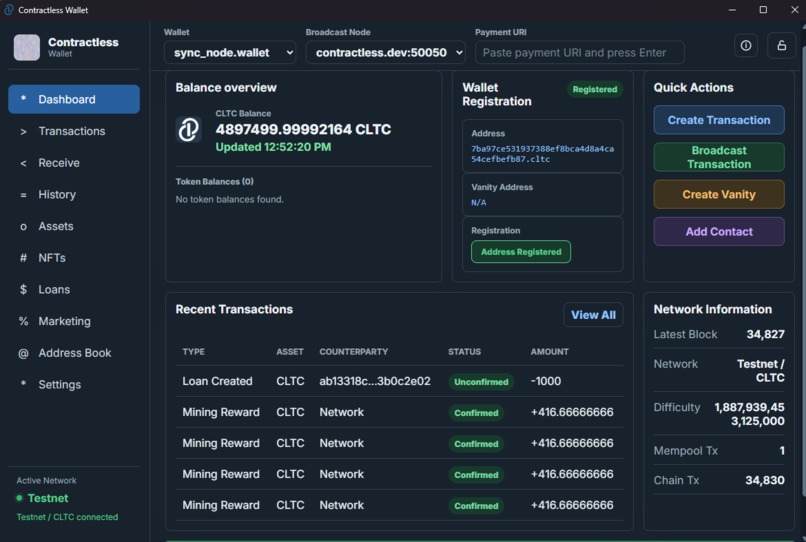Open Transactions in the sidebar
Image resolution: width=806 pixels, height=542 pixels.
tap(74, 131)
